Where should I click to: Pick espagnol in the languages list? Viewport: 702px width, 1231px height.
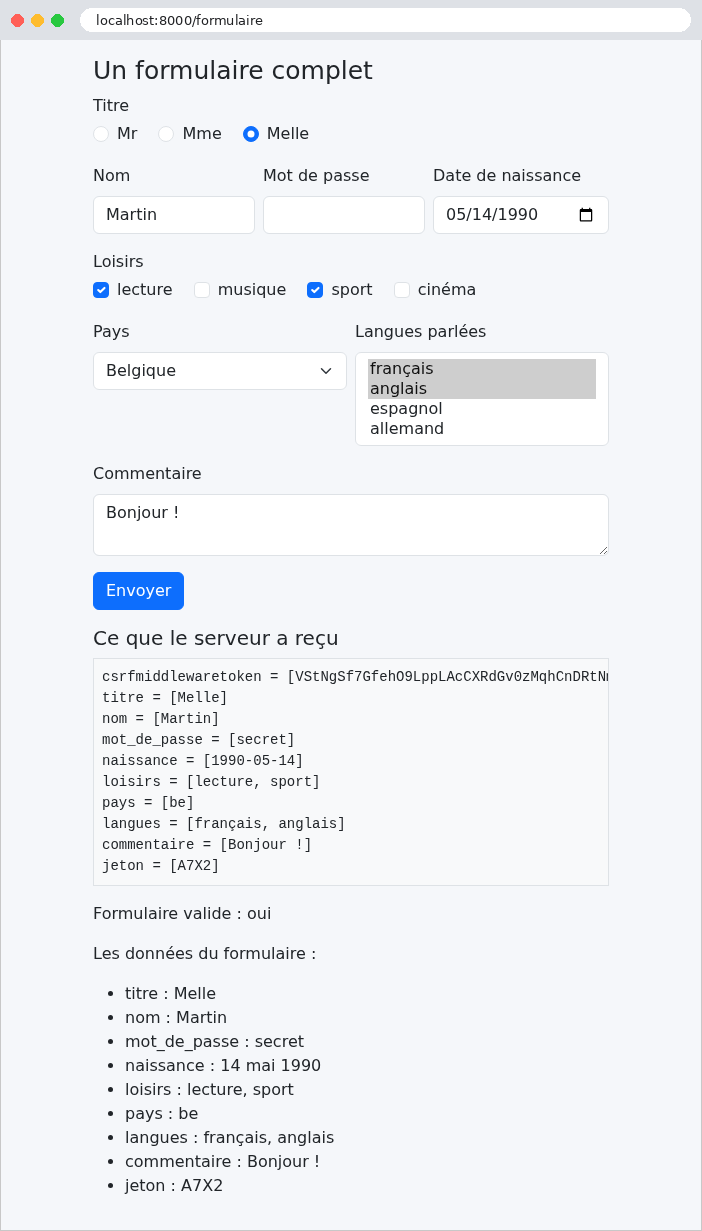[482, 409]
